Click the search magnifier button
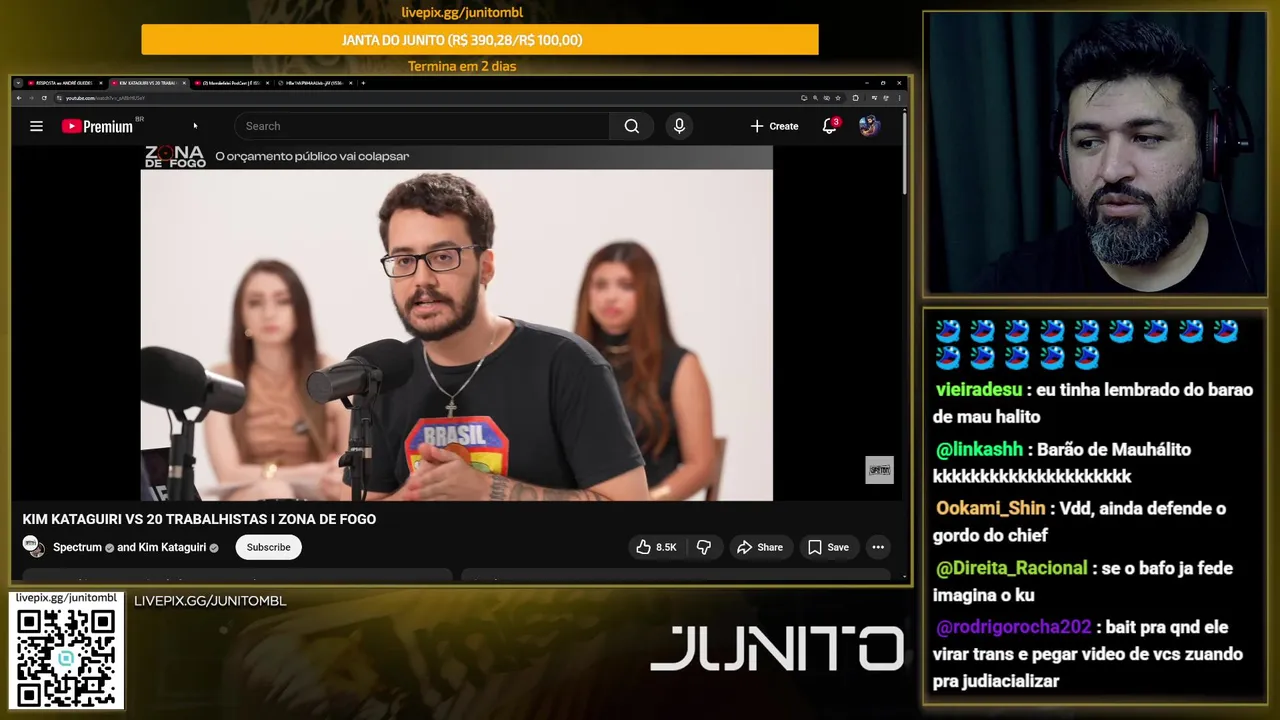 pos(632,126)
